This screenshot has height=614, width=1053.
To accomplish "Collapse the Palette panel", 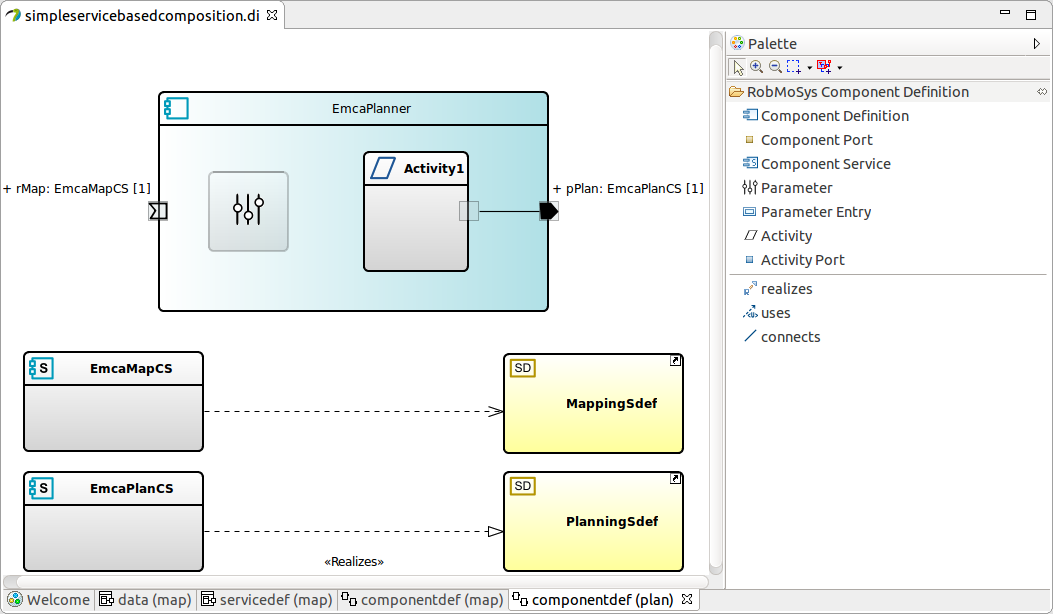I will [x=1037, y=43].
